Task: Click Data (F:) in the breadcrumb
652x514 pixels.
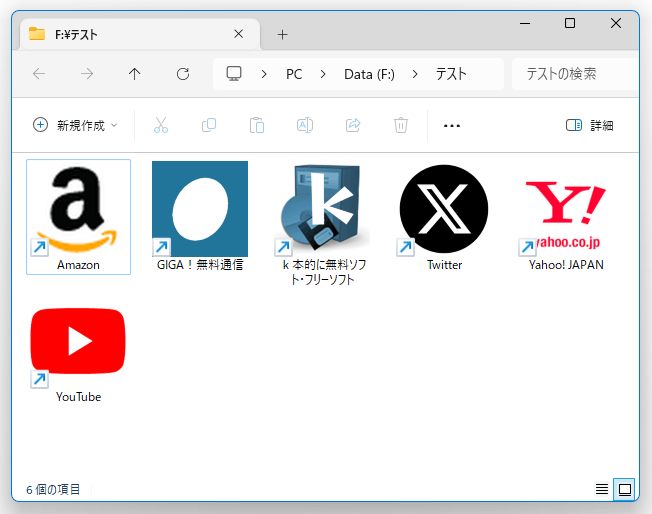Action: tap(369, 74)
